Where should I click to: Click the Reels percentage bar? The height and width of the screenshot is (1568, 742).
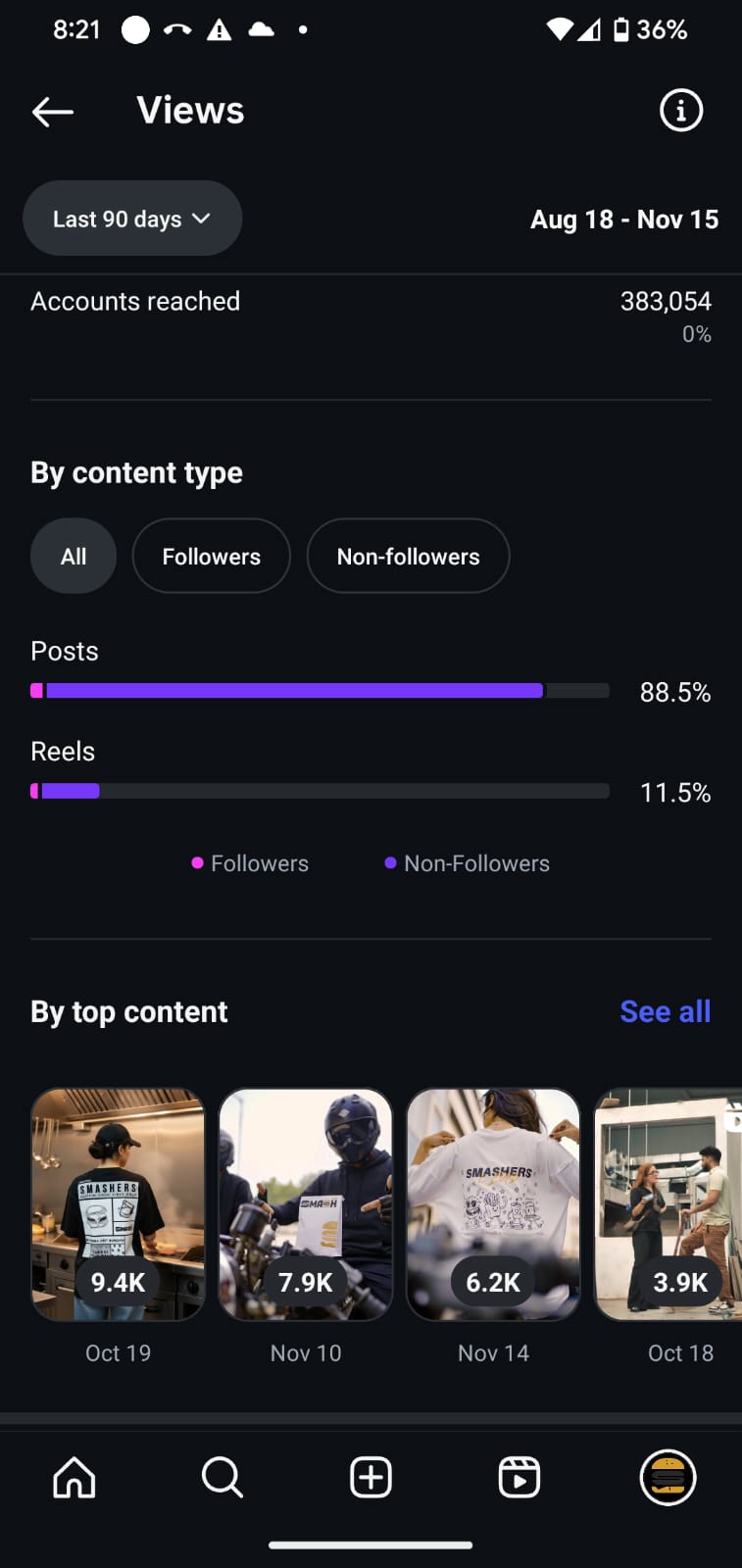pos(320,791)
